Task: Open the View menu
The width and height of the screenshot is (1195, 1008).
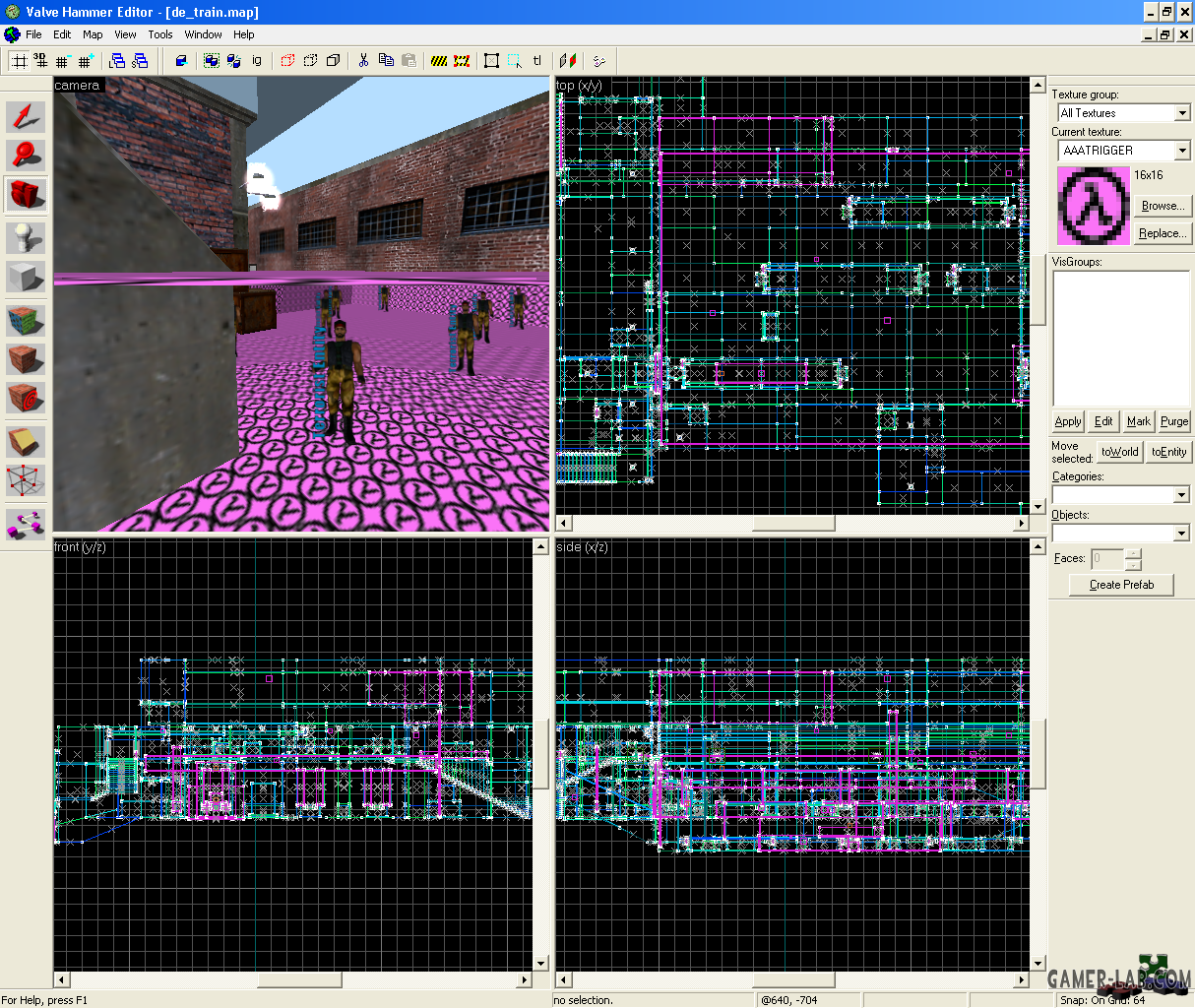Action: (125, 34)
